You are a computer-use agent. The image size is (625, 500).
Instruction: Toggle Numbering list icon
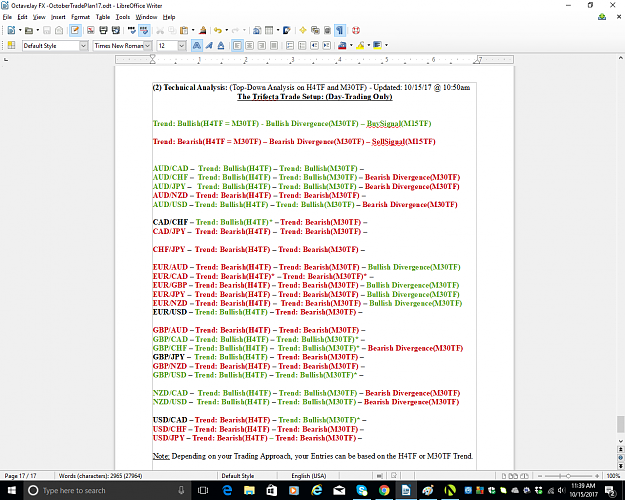(x=290, y=46)
